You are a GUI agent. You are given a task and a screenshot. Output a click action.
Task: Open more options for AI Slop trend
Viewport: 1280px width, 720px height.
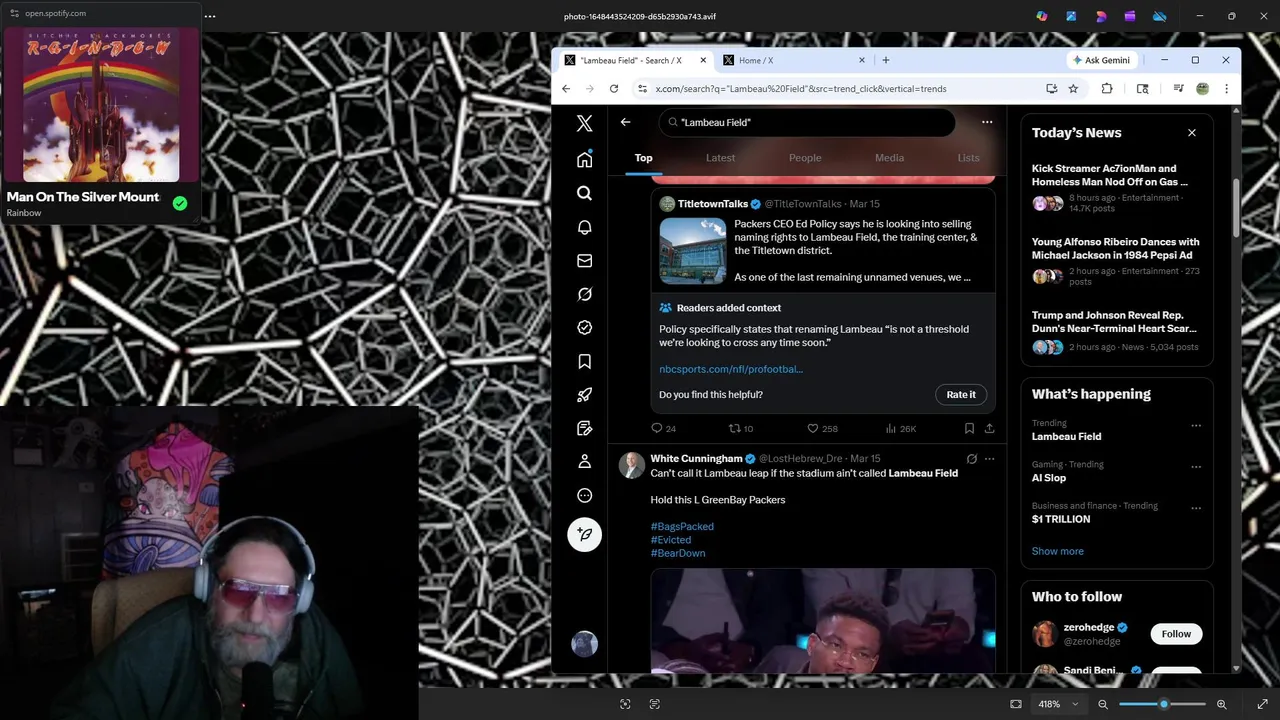[x=1196, y=467]
